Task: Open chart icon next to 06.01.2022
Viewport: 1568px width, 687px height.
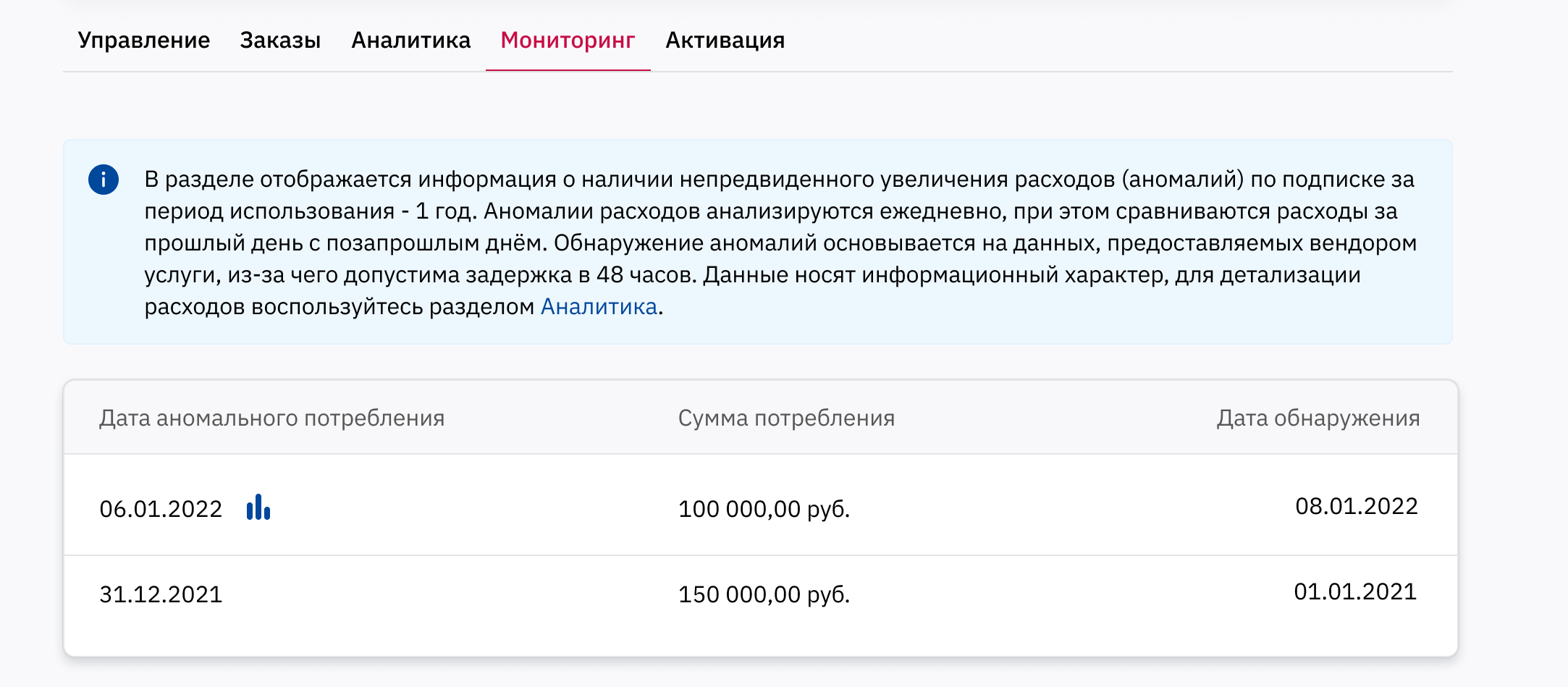Action: [258, 507]
